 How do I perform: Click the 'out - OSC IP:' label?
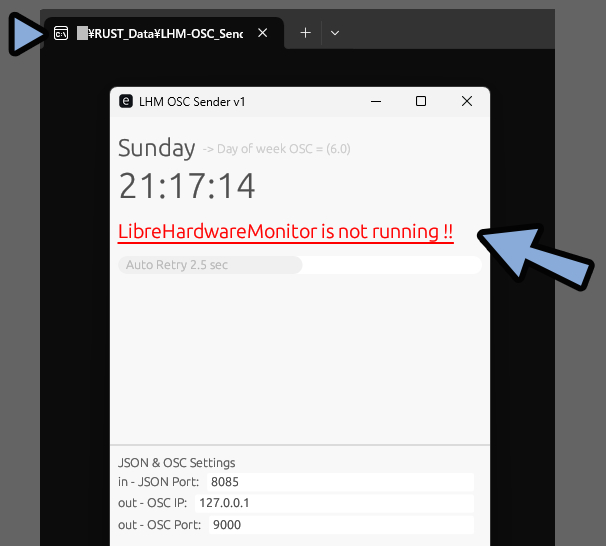coord(152,503)
